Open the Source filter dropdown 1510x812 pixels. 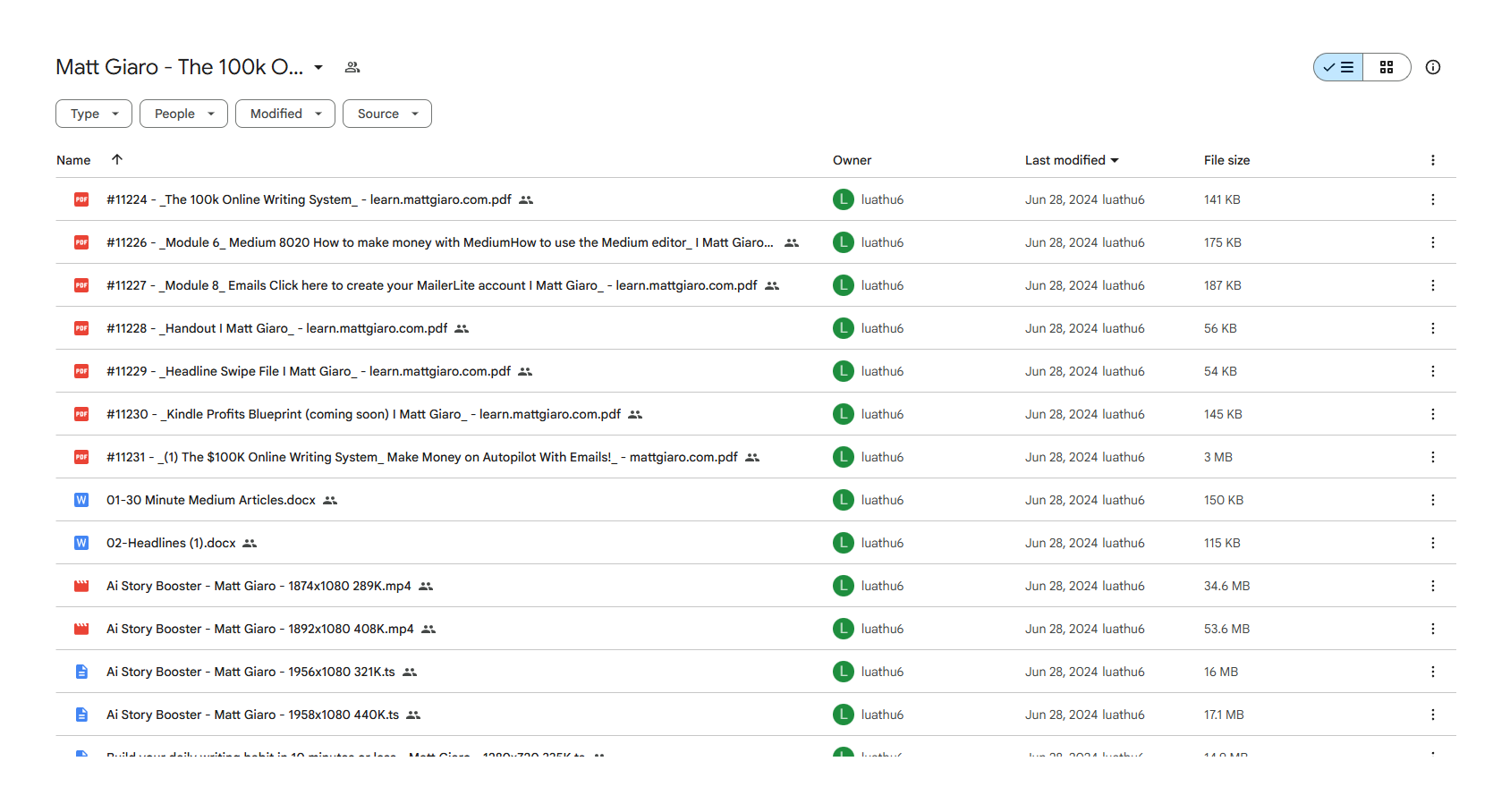click(x=387, y=114)
